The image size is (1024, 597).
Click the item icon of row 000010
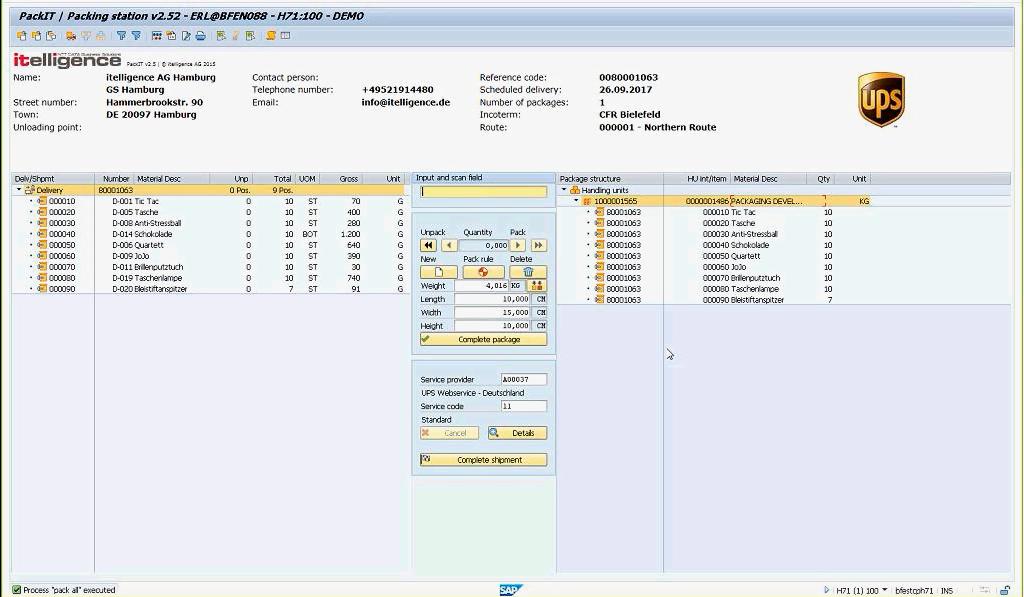[42, 201]
